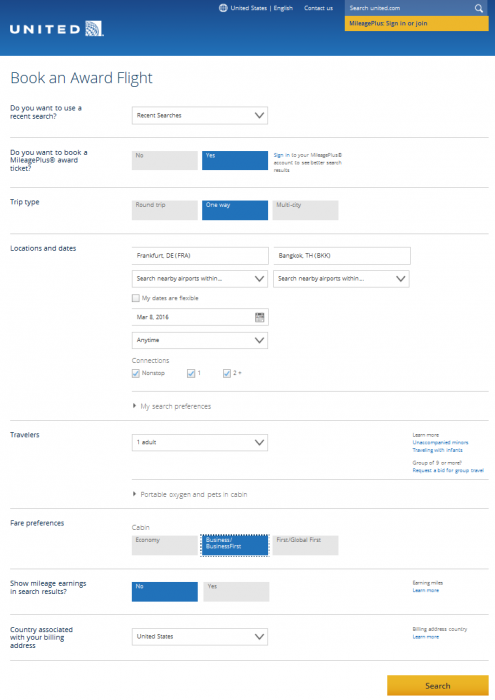Expand Portable oxygen and pets in cabin
This screenshot has height=700, width=495.
click(x=134, y=494)
